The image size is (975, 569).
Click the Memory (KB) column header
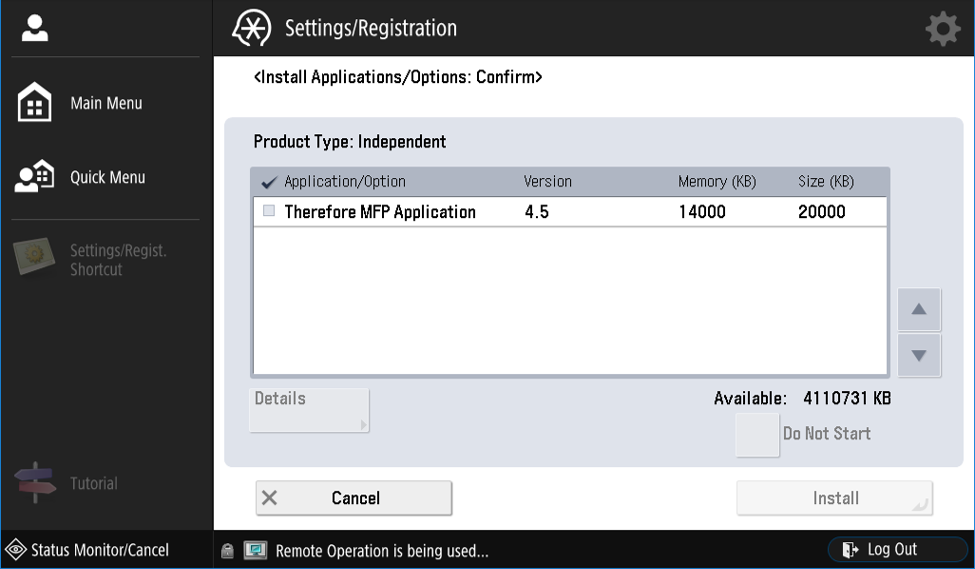pos(716,182)
